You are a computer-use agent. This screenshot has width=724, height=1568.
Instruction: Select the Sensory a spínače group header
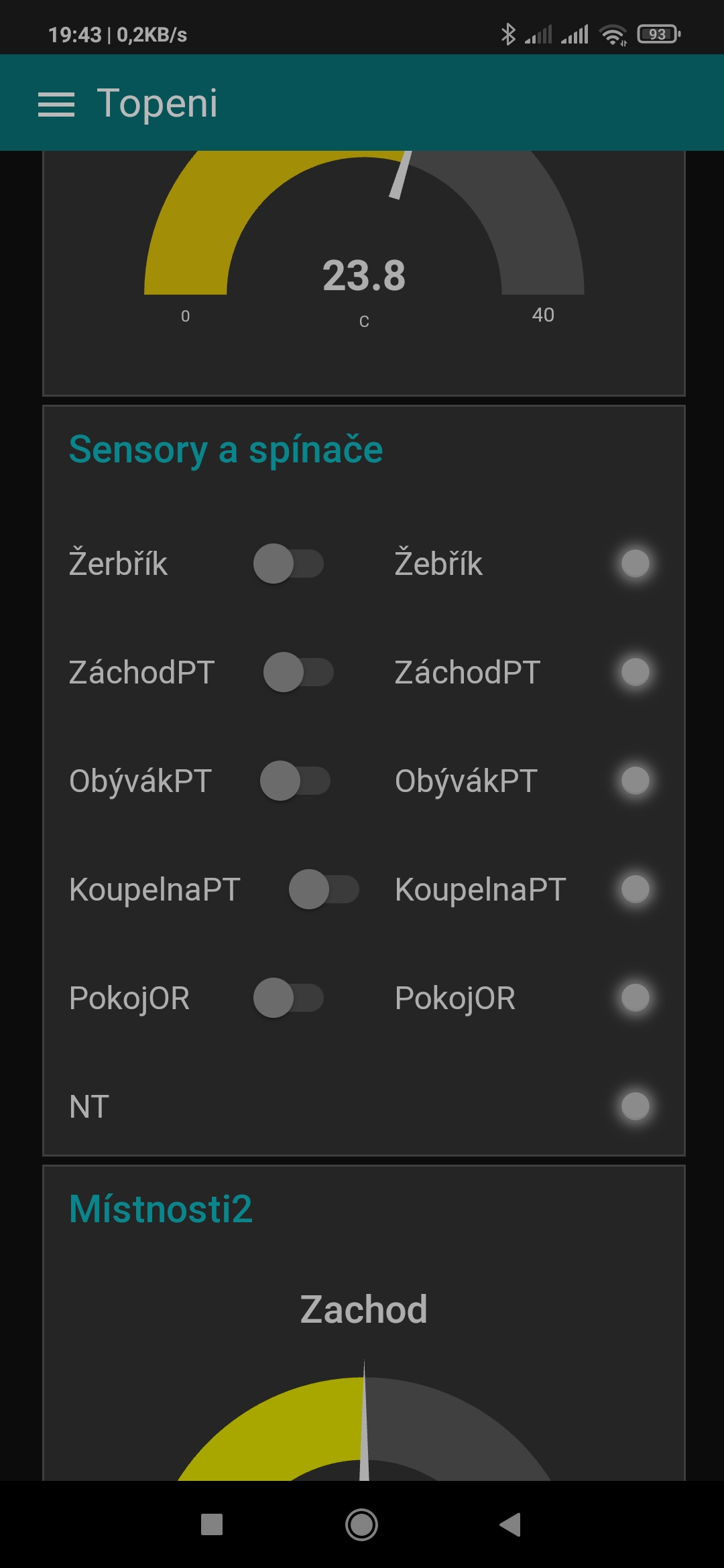[226, 450]
